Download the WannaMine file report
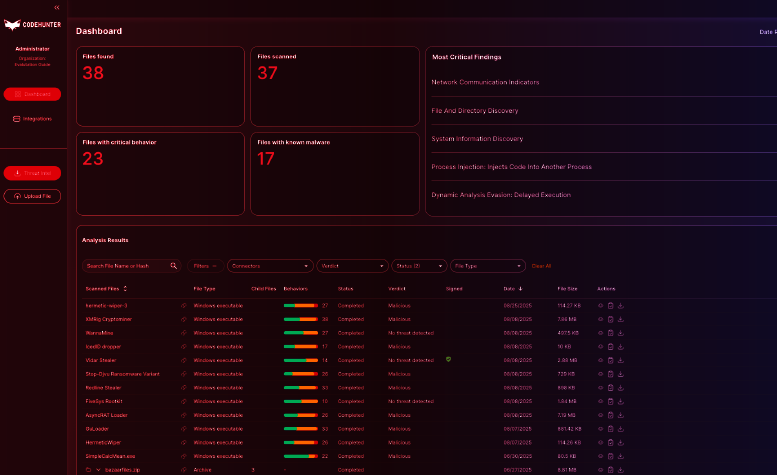 pos(621,333)
